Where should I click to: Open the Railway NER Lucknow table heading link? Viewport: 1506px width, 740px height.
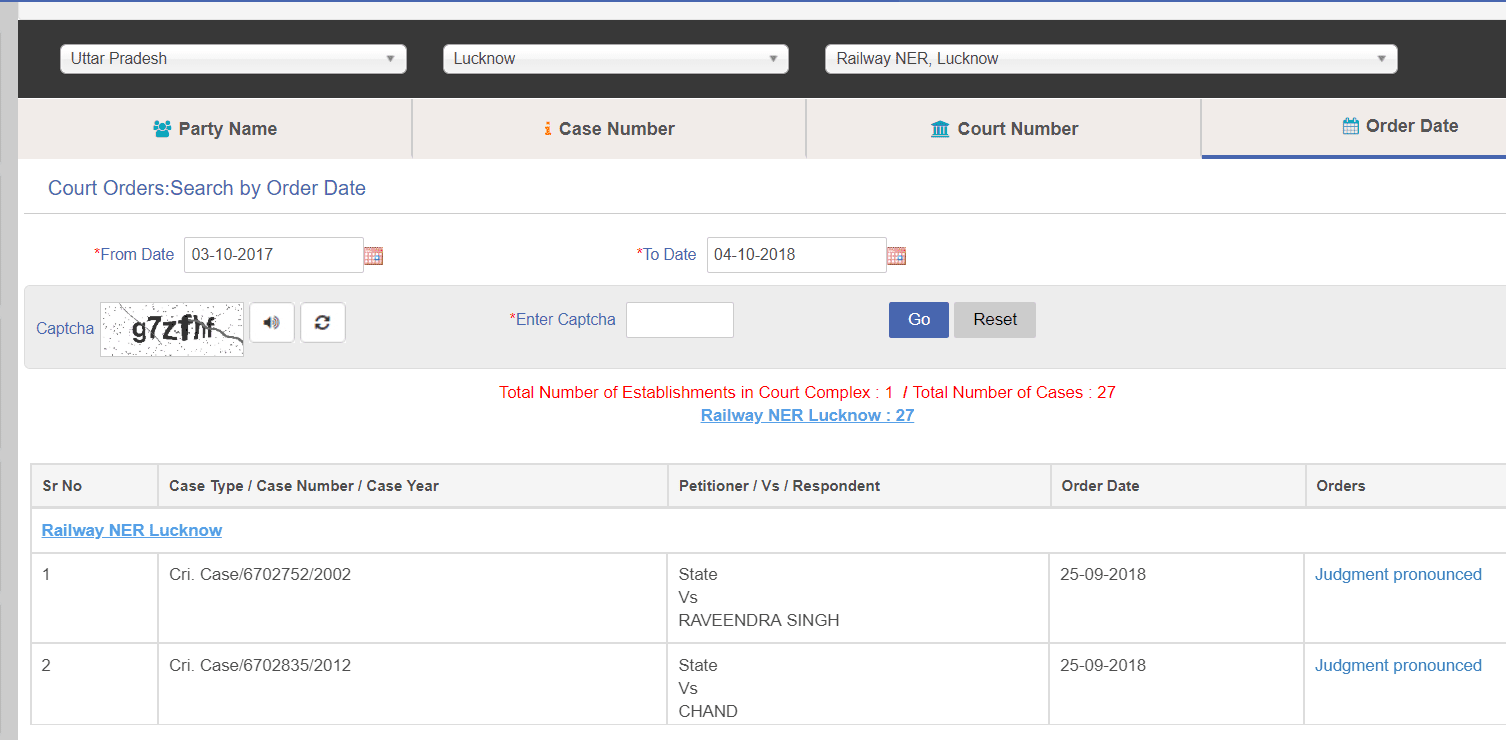[x=132, y=530]
